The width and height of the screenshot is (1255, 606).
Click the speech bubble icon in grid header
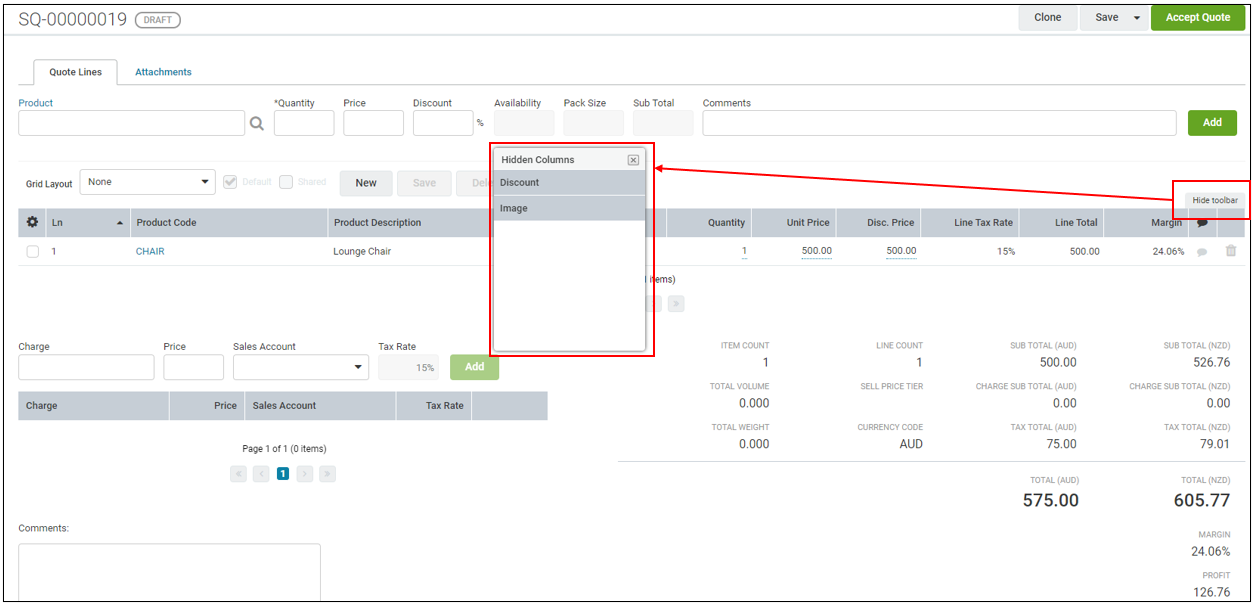click(x=1203, y=222)
